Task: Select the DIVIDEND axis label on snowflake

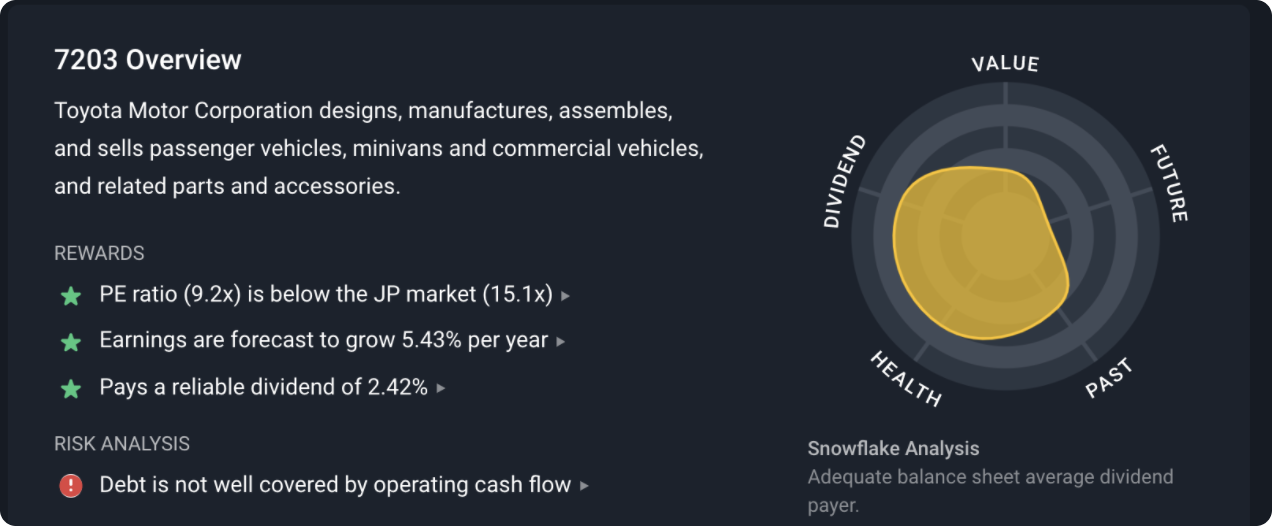Action: 845,181
